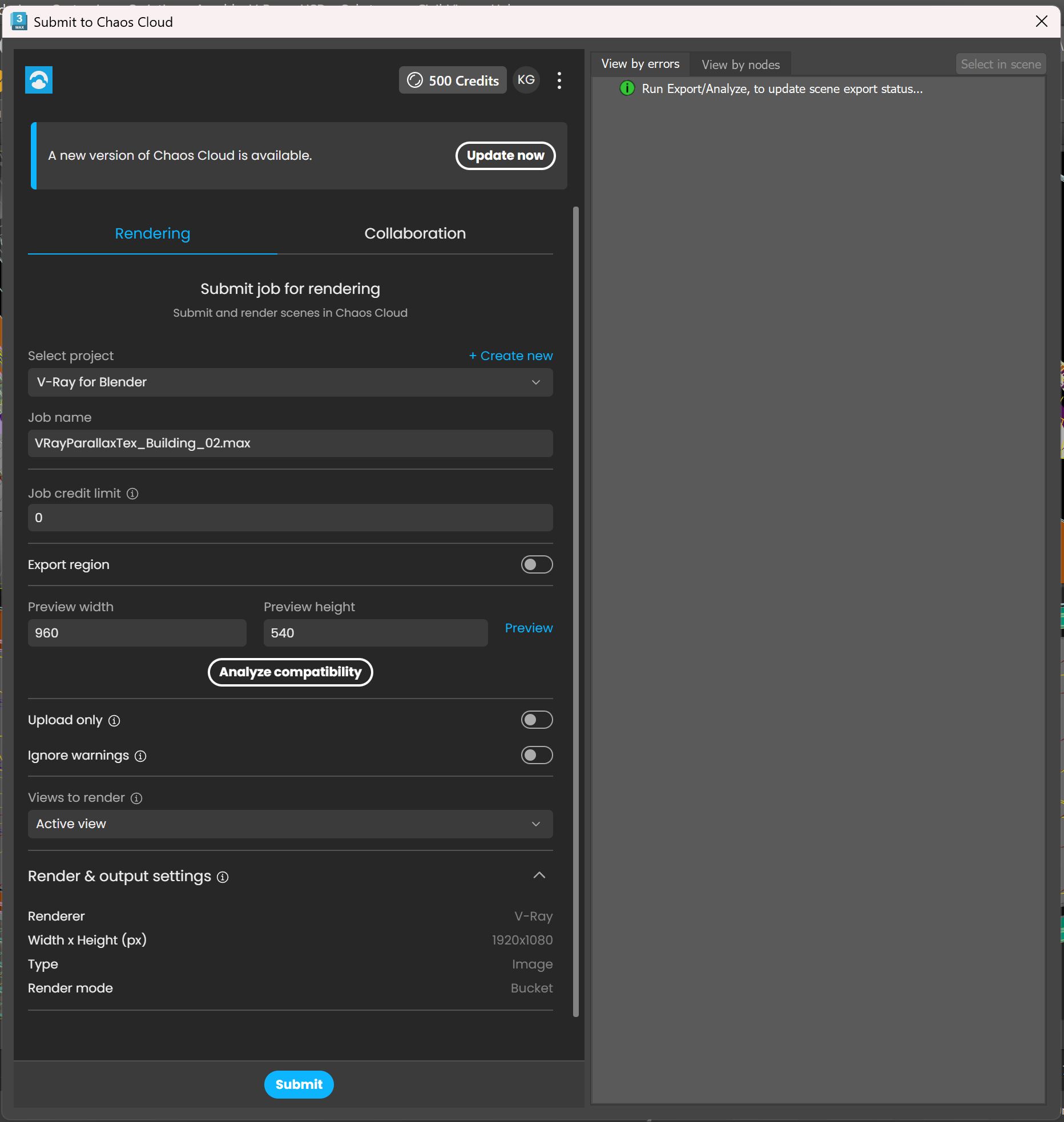Open the three-dot options menu
Screen dimensions: 1064x1122
[x=559, y=80]
